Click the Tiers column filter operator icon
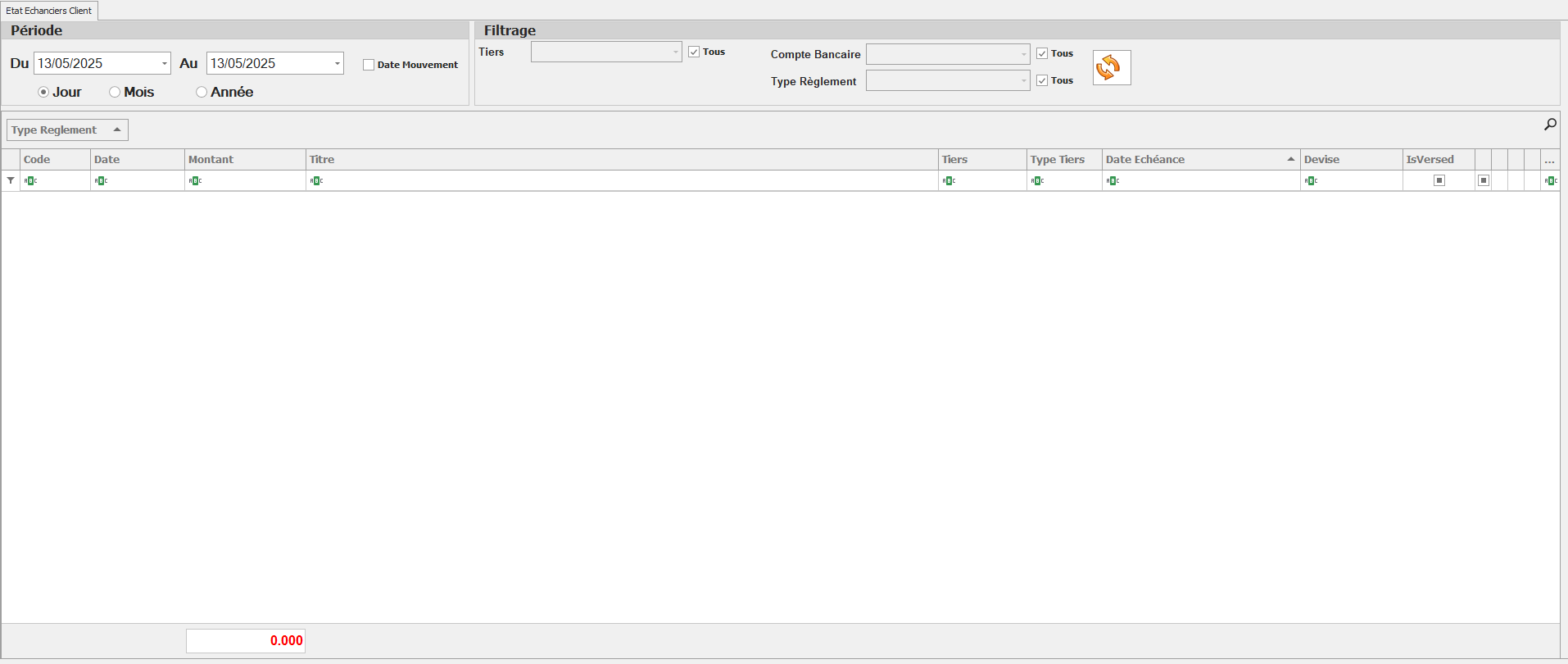 click(949, 180)
